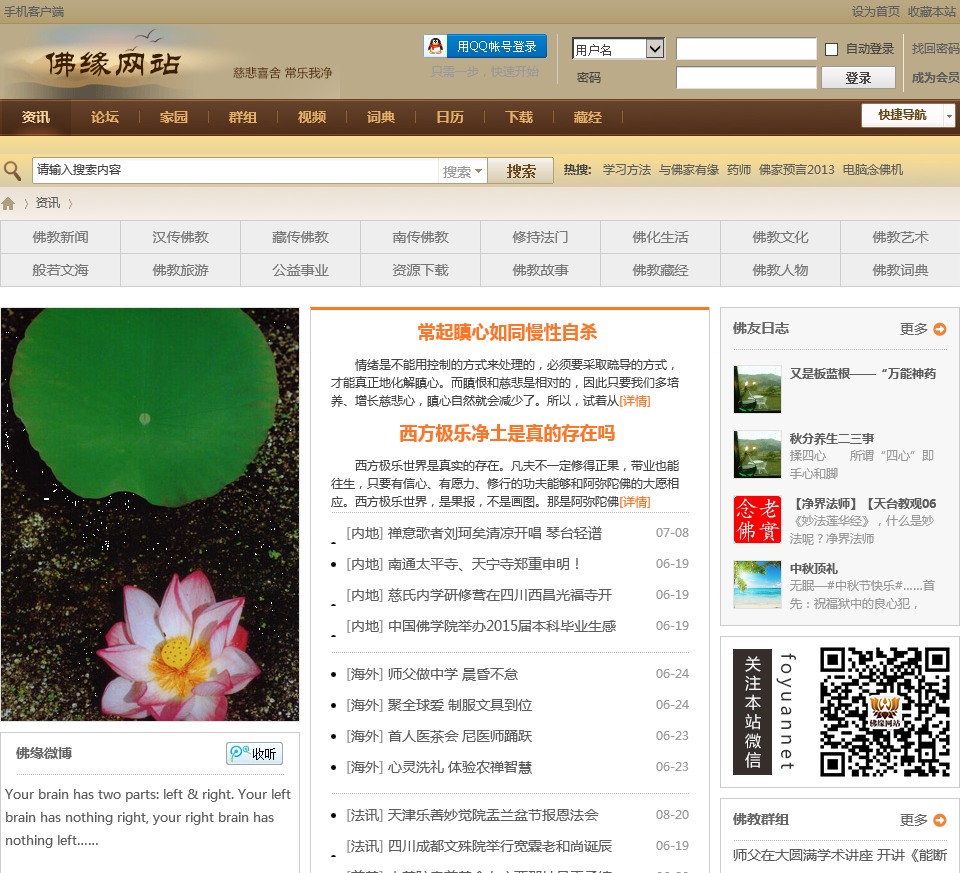The height and width of the screenshot is (873, 960).
Task: Click the WeChat QR code image
Action: (885, 712)
